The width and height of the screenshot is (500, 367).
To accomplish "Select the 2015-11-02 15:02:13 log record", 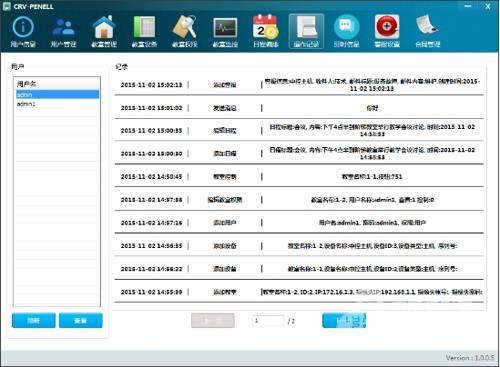I will tap(299, 85).
